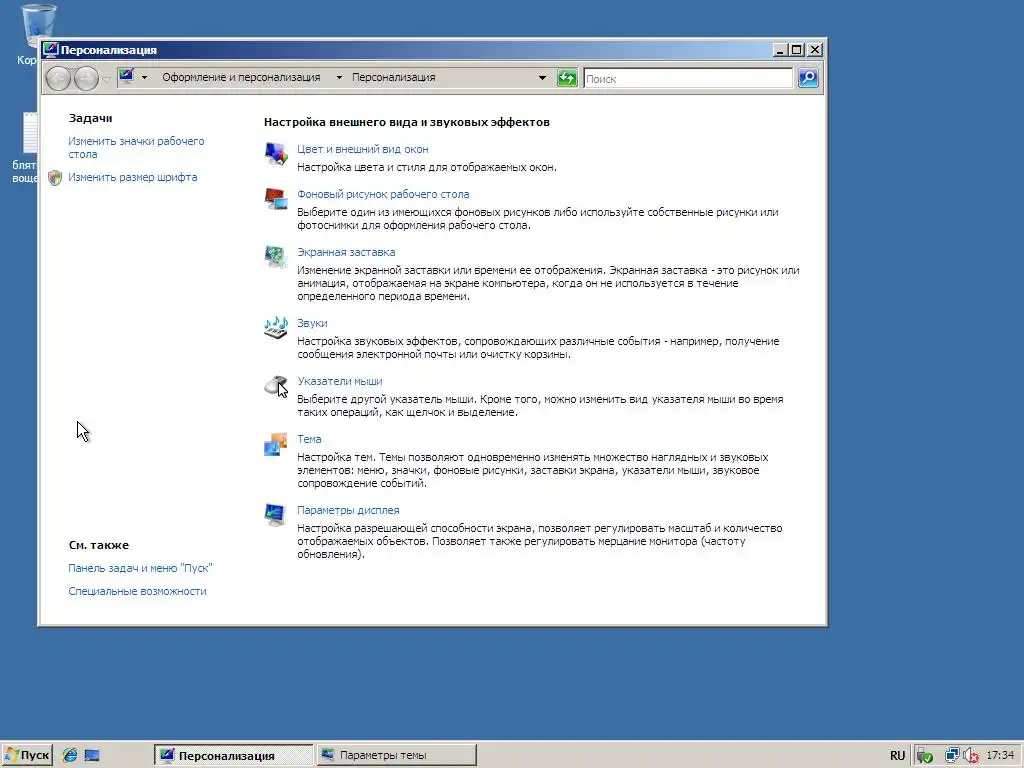
Task: Click the Theme icon
Action: (276, 444)
